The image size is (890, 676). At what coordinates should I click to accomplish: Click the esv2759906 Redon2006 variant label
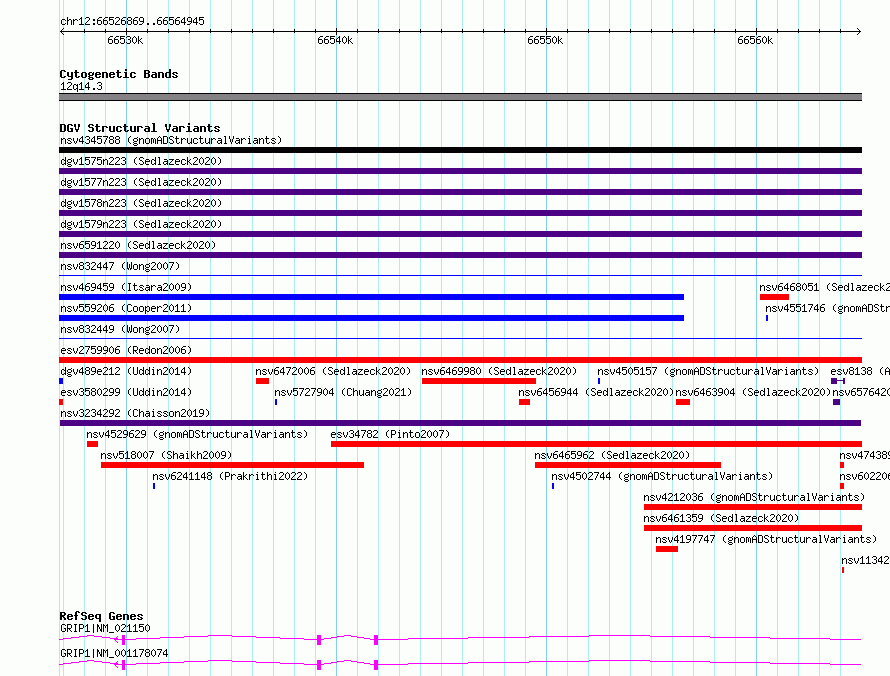[x=126, y=350]
